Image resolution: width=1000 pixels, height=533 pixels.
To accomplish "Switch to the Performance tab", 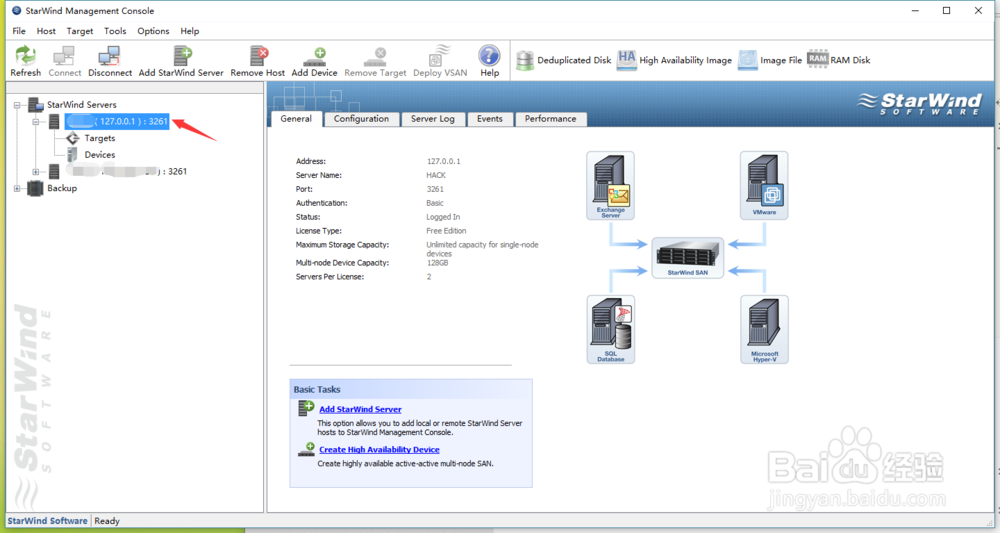I will tap(550, 119).
